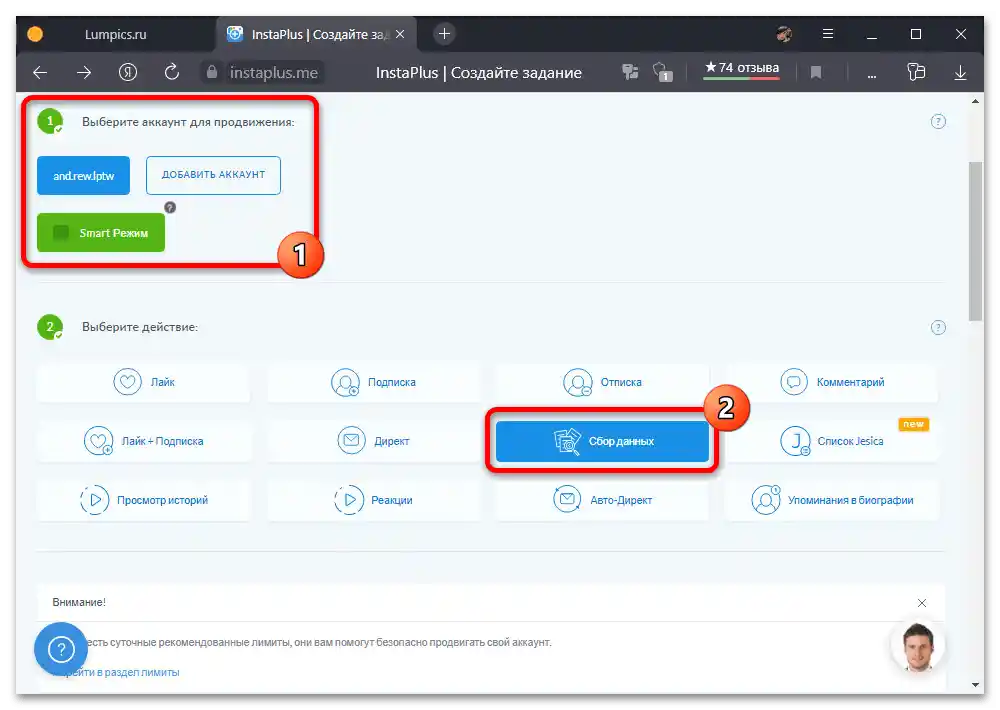Open help for the account selection step
Viewport: 1000px width, 710px height.
[938, 121]
